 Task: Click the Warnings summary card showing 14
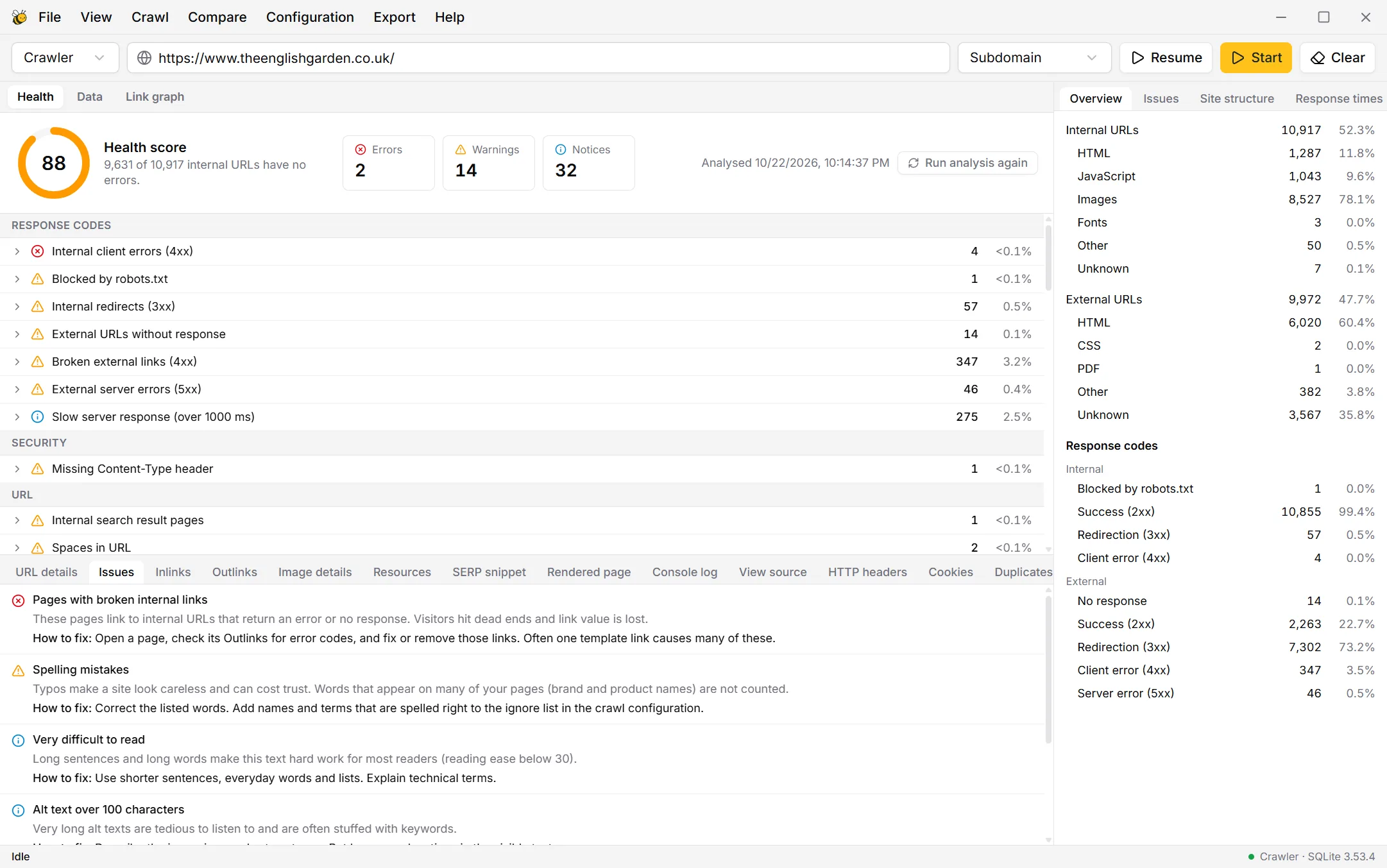pos(489,163)
